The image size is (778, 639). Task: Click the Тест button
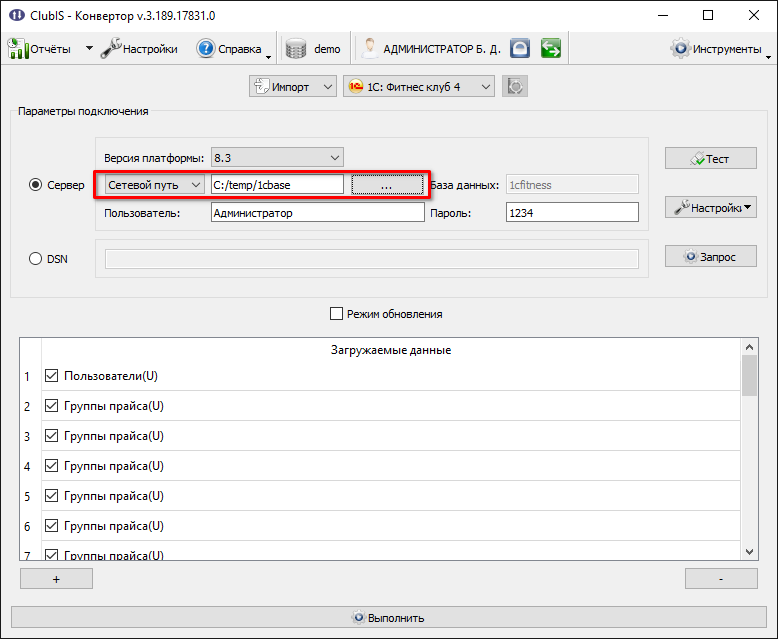tap(711, 158)
